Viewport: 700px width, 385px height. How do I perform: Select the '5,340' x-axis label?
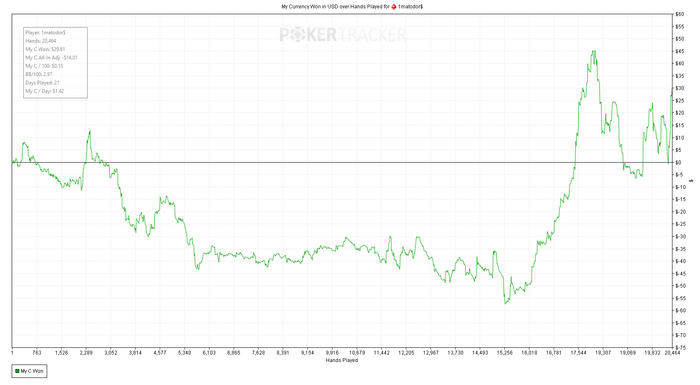184,353
